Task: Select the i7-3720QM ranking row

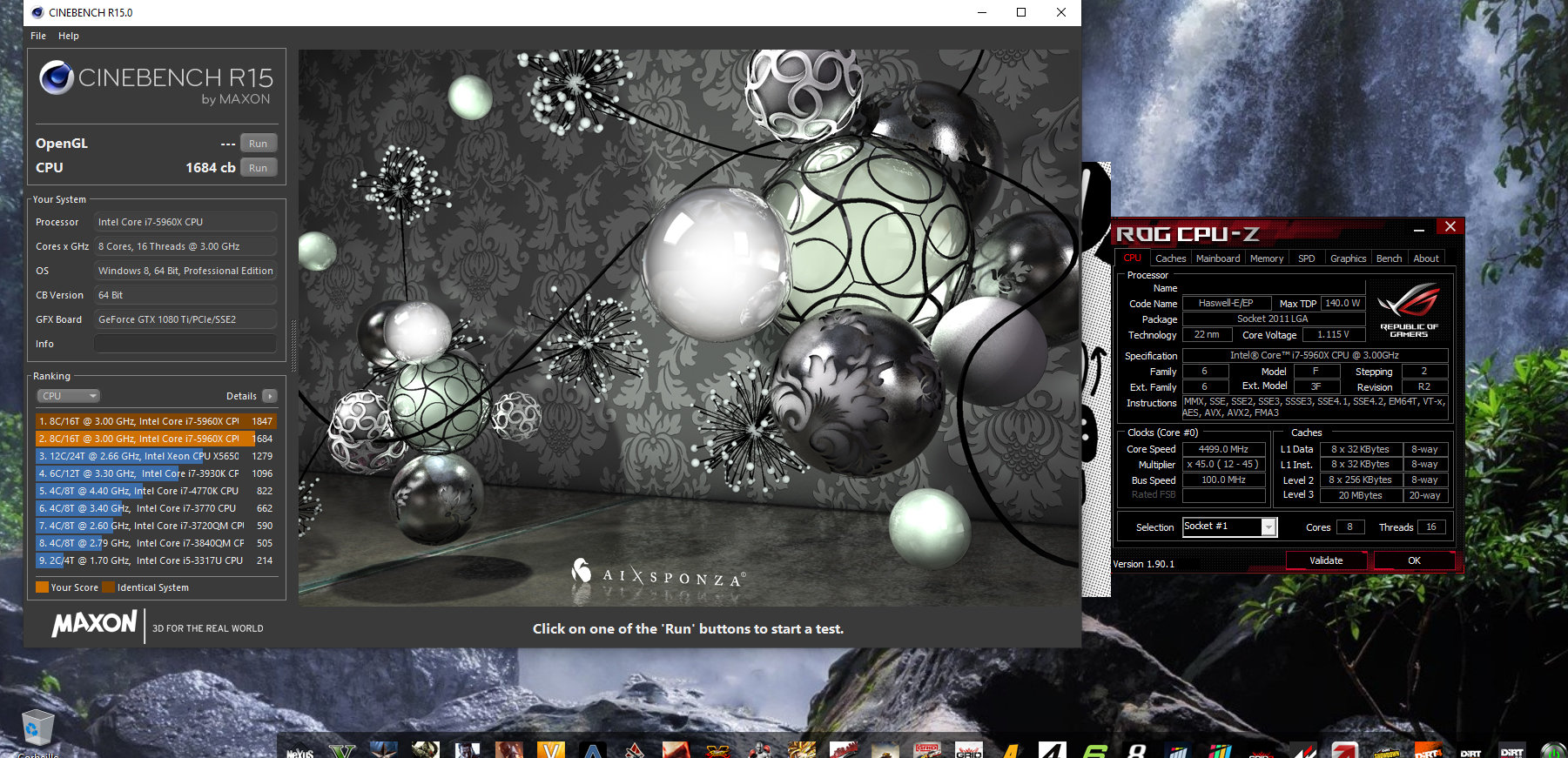Action: click(x=156, y=526)
